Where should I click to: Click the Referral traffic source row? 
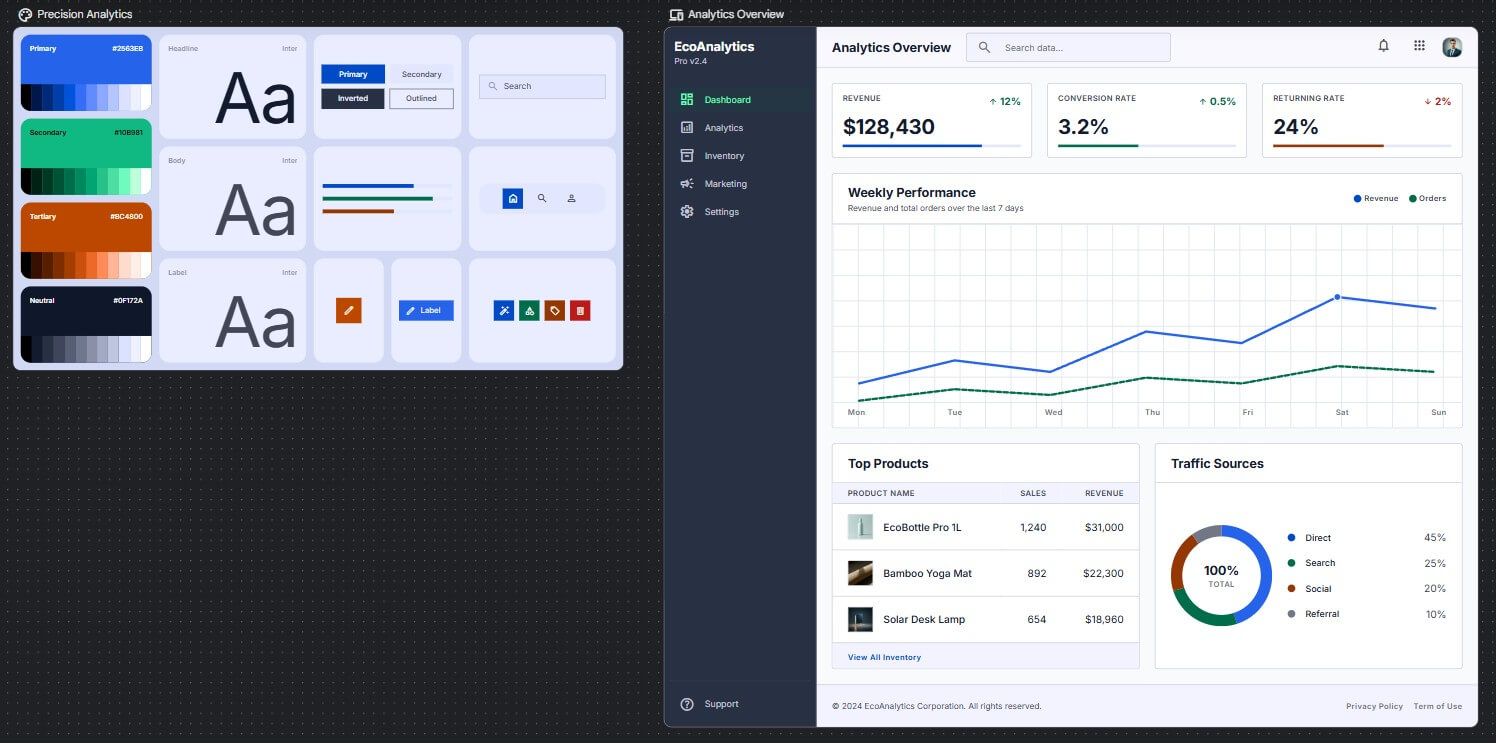point(1367,614)
